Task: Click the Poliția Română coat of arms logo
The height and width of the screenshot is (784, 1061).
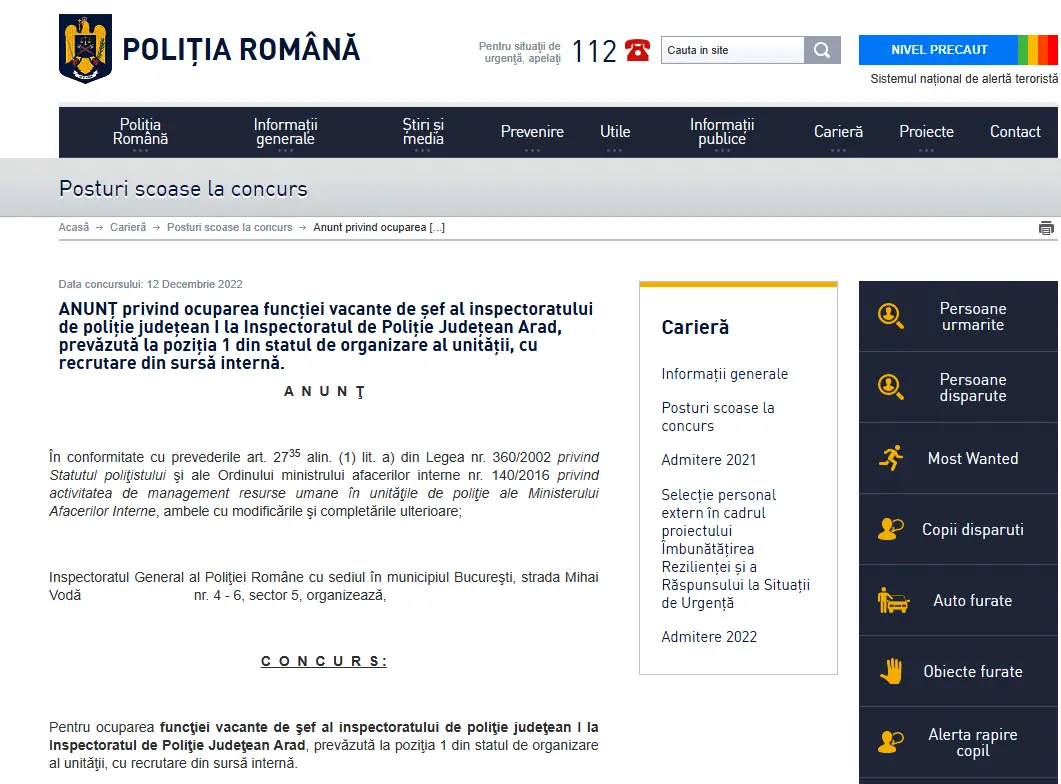Action: pos(85,49)
